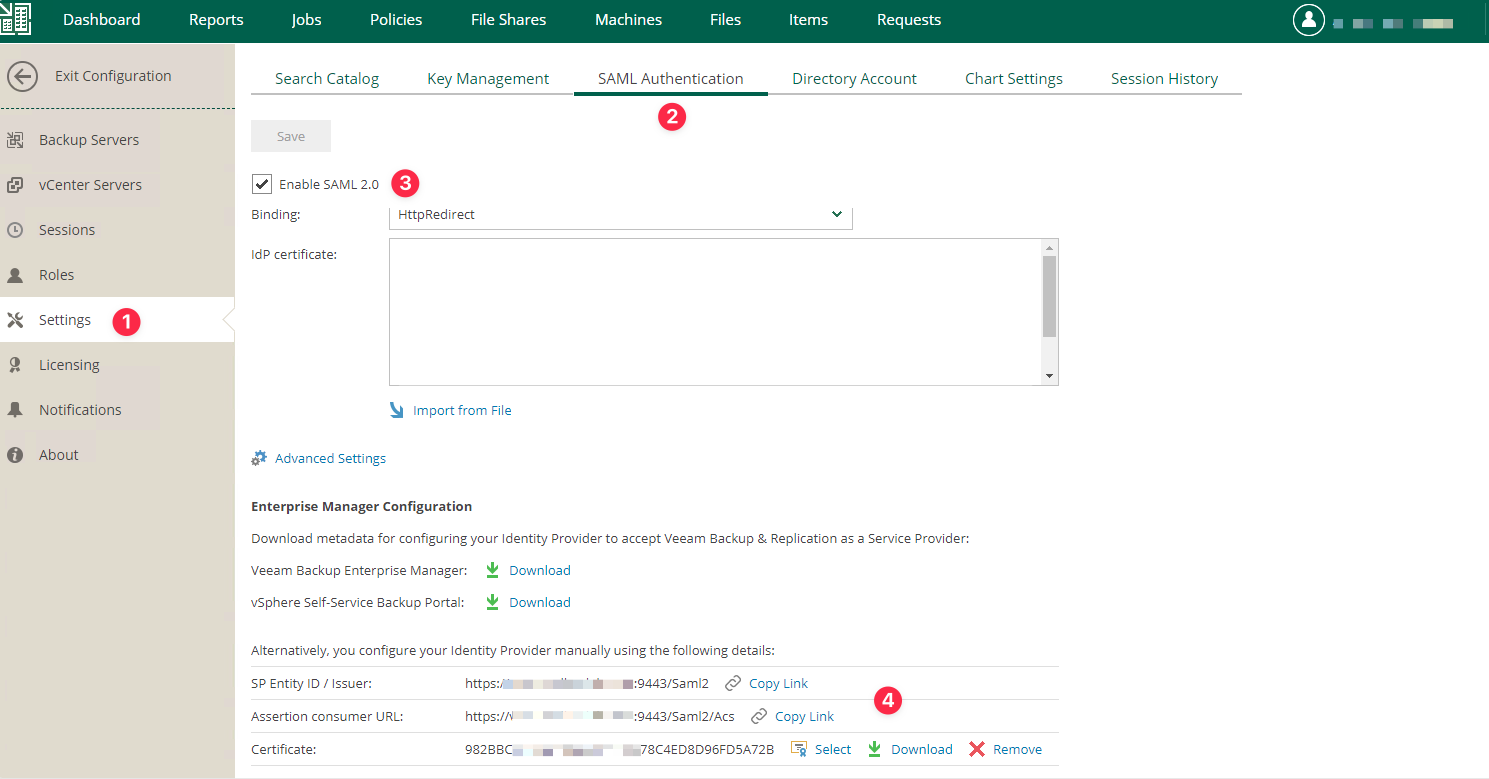Click the Import from File arrow icon

tap(397, 410)
